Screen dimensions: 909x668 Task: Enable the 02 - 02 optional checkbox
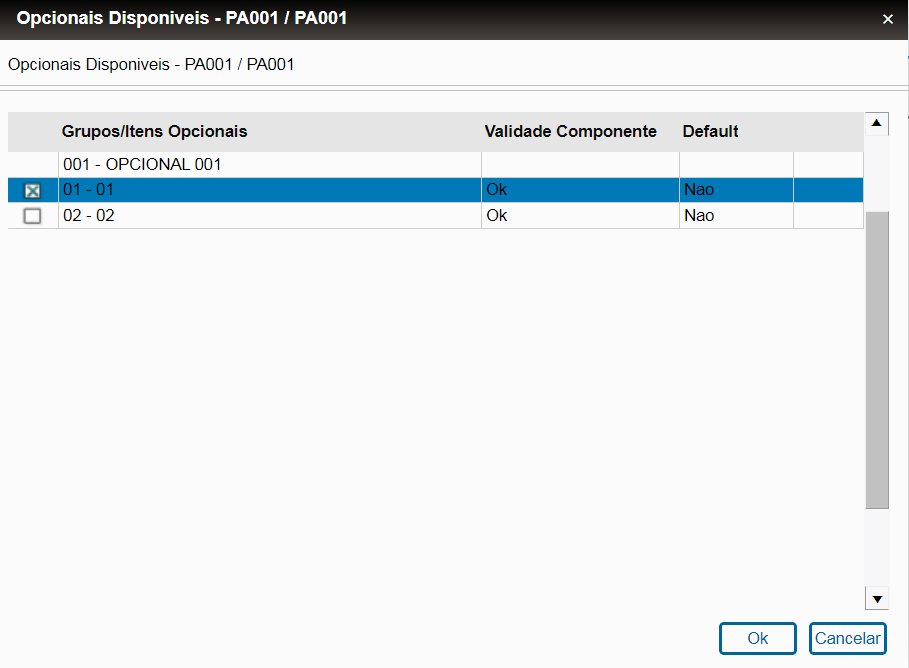(32, 216)
